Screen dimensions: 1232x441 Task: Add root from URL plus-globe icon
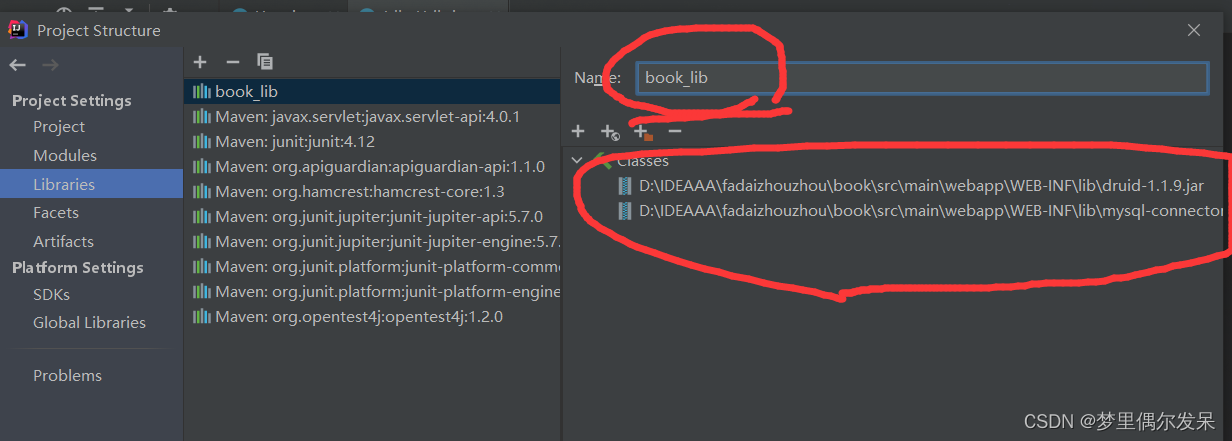coord(609,132)
